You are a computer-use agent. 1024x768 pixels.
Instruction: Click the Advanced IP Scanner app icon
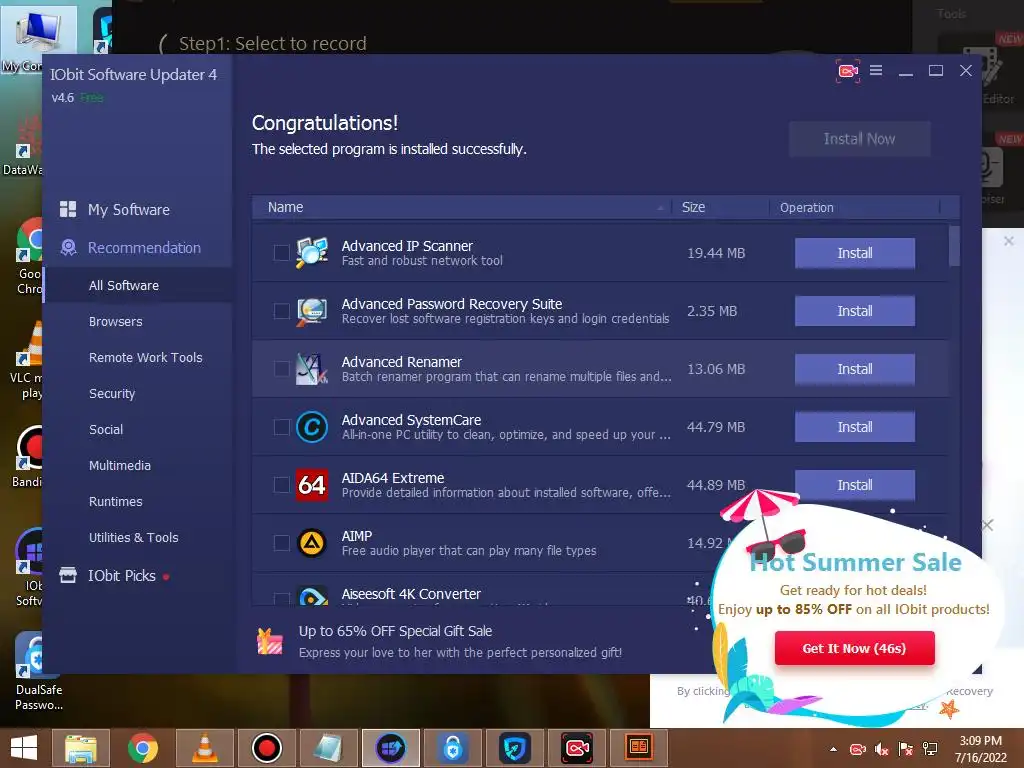pos(312,253)
